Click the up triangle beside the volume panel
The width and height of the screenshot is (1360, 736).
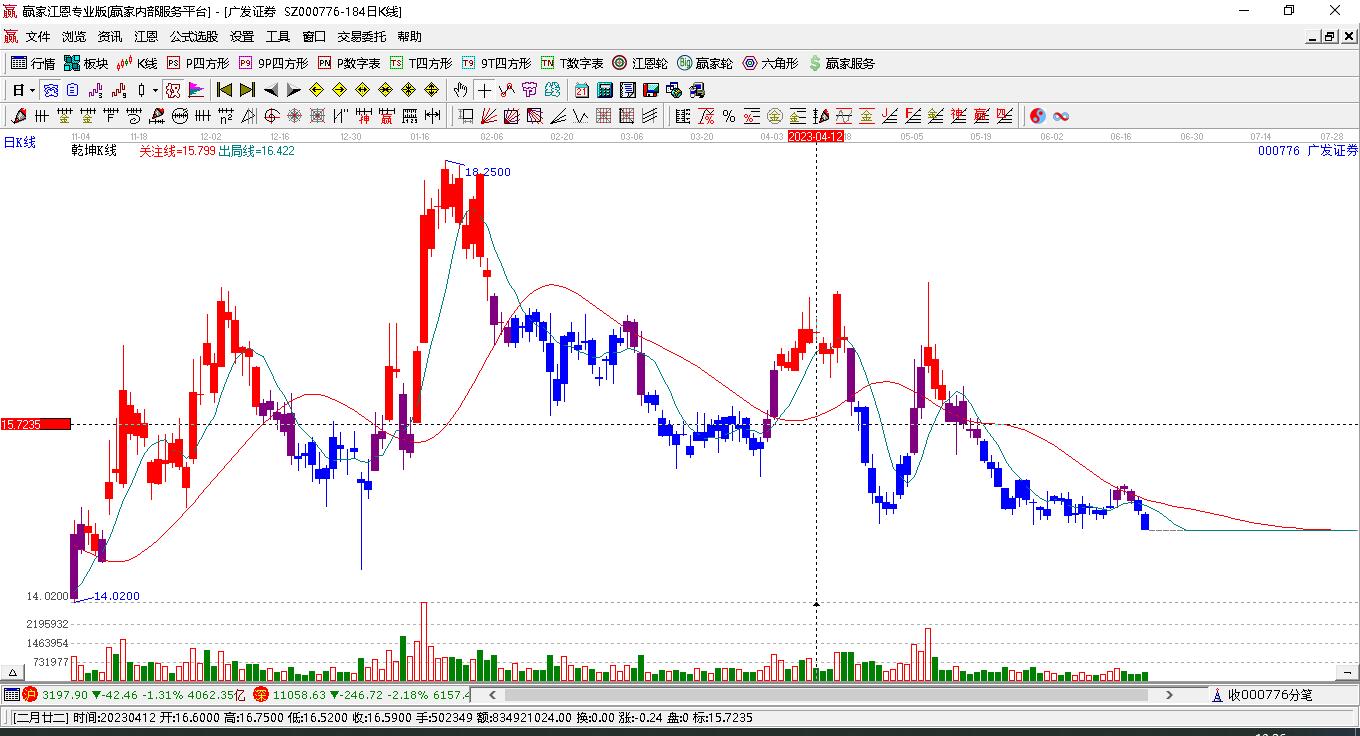14,673
